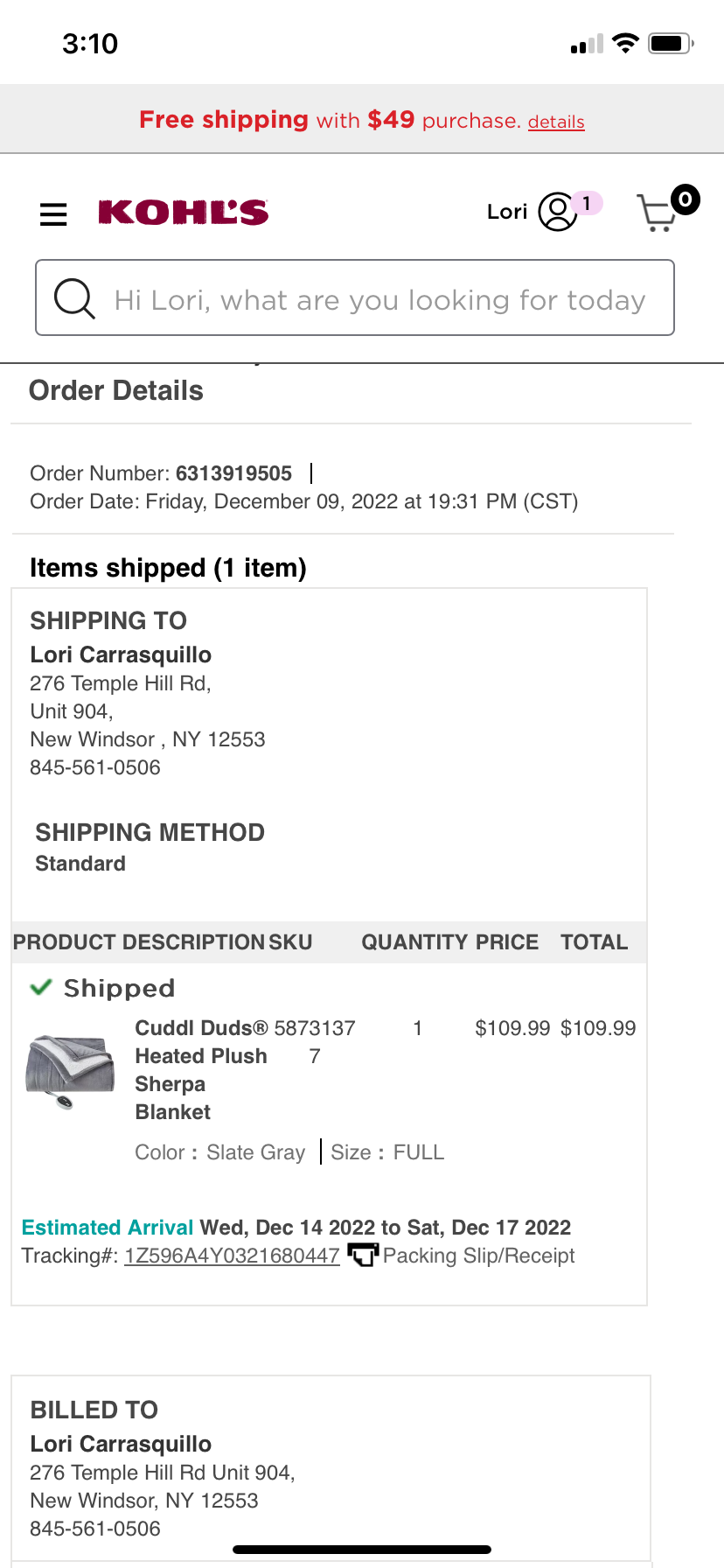Tap the account notification badge
Image resolution: width=724 pixels, height=1568 pixels.
(x=587, y=203)
